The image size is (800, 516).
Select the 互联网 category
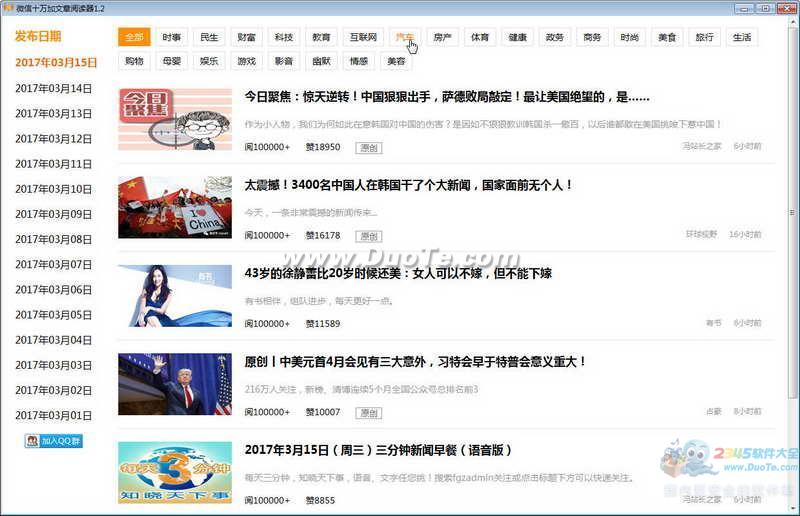[363, 37]
